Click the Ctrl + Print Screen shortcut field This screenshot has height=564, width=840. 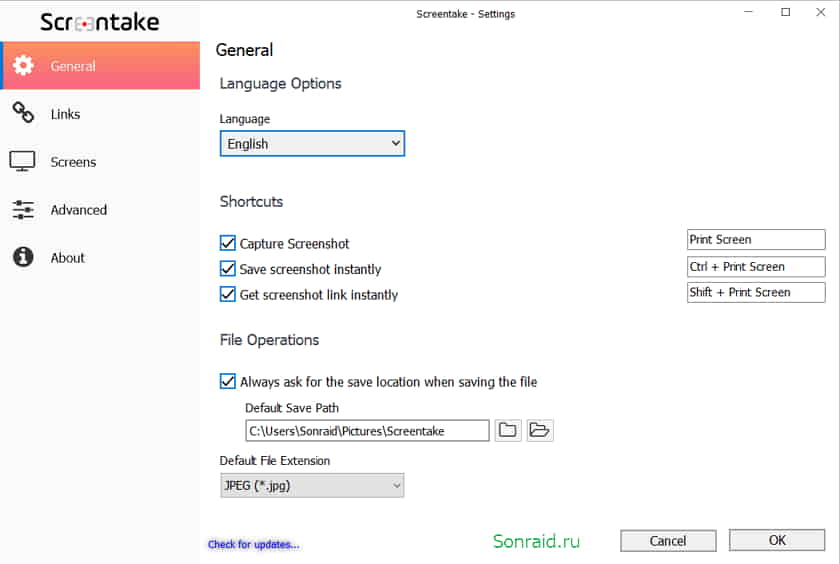[x=756, y=266]
